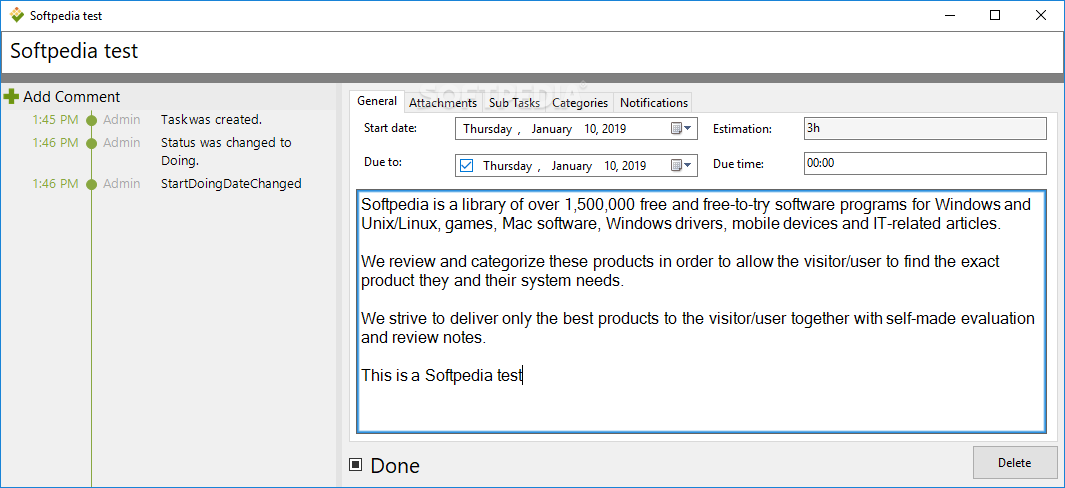Toggle the Done checkbox

[356, 465]
